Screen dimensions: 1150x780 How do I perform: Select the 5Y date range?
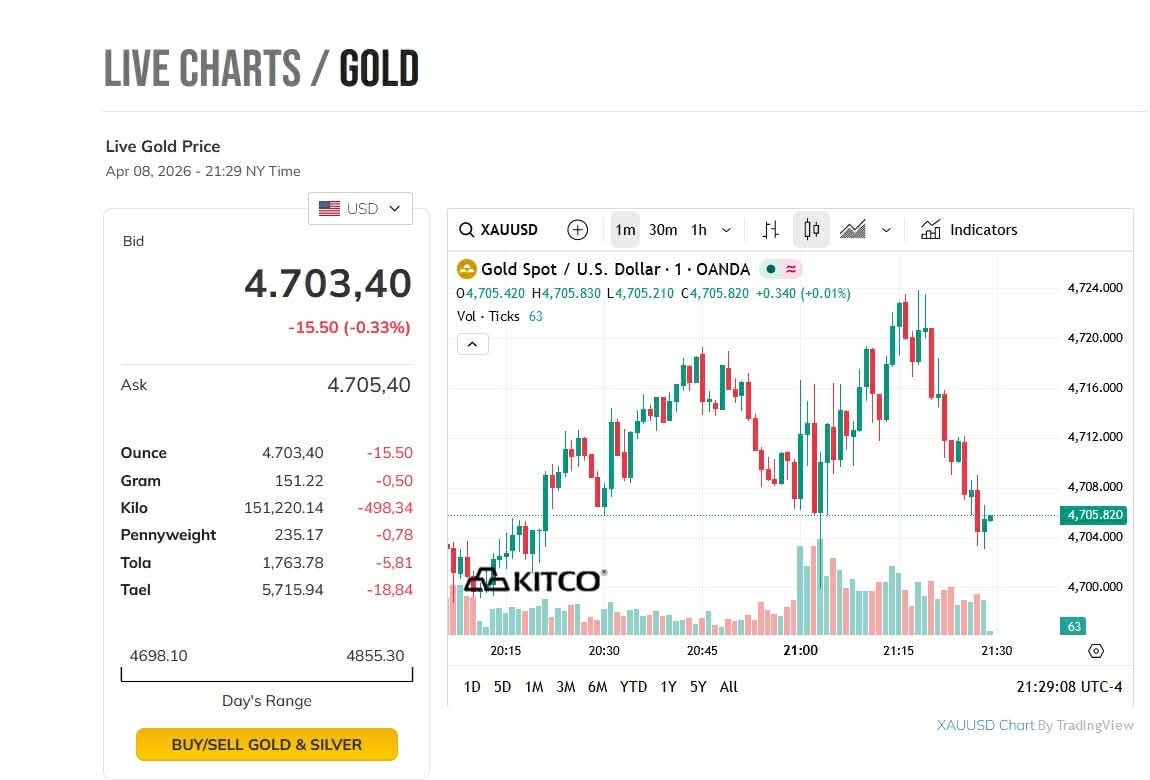tap(698, 687)
